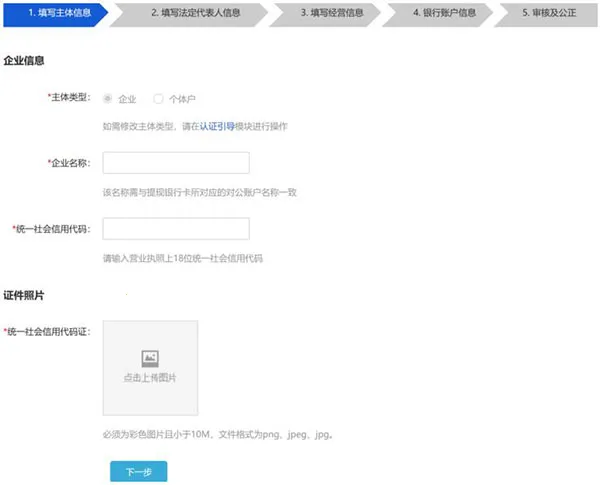Image resolution: width=600 pixels, height=485 pixels.
Task: Select the 企业 radio button
Action: pos(108,99)
